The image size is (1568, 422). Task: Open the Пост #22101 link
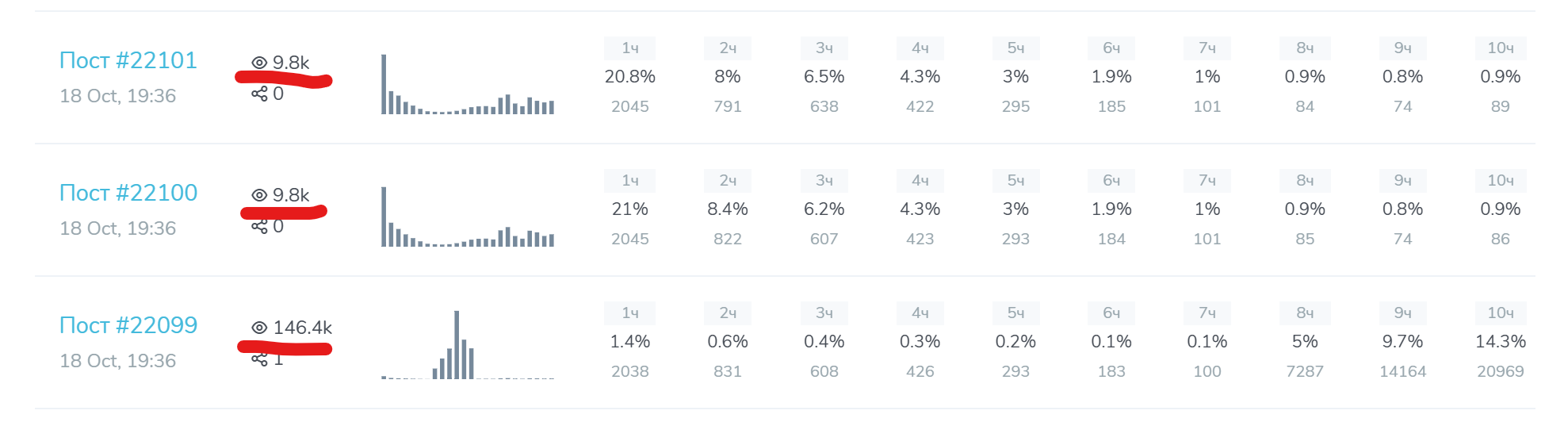(x=128, y=60)
